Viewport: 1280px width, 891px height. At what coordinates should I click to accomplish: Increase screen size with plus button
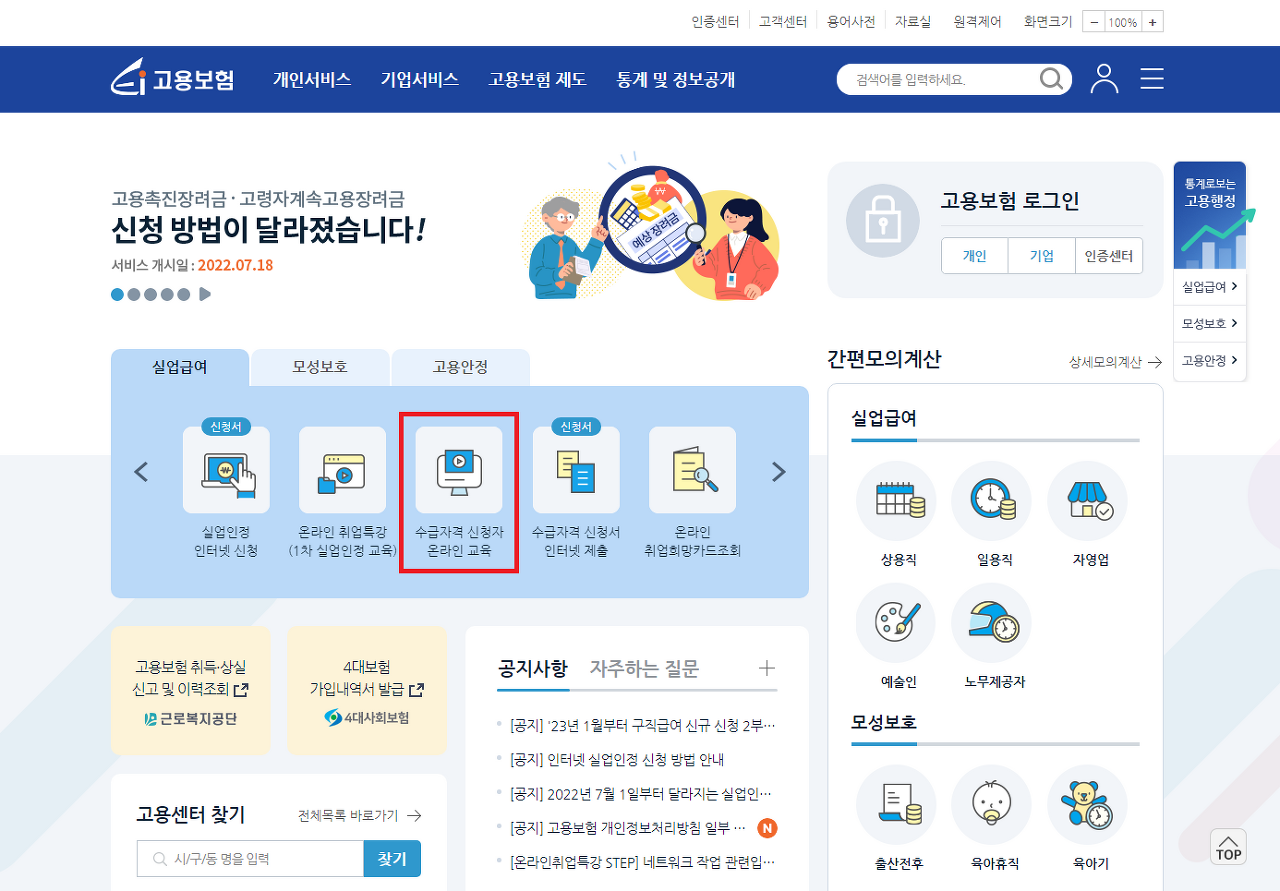[1152, 22]
